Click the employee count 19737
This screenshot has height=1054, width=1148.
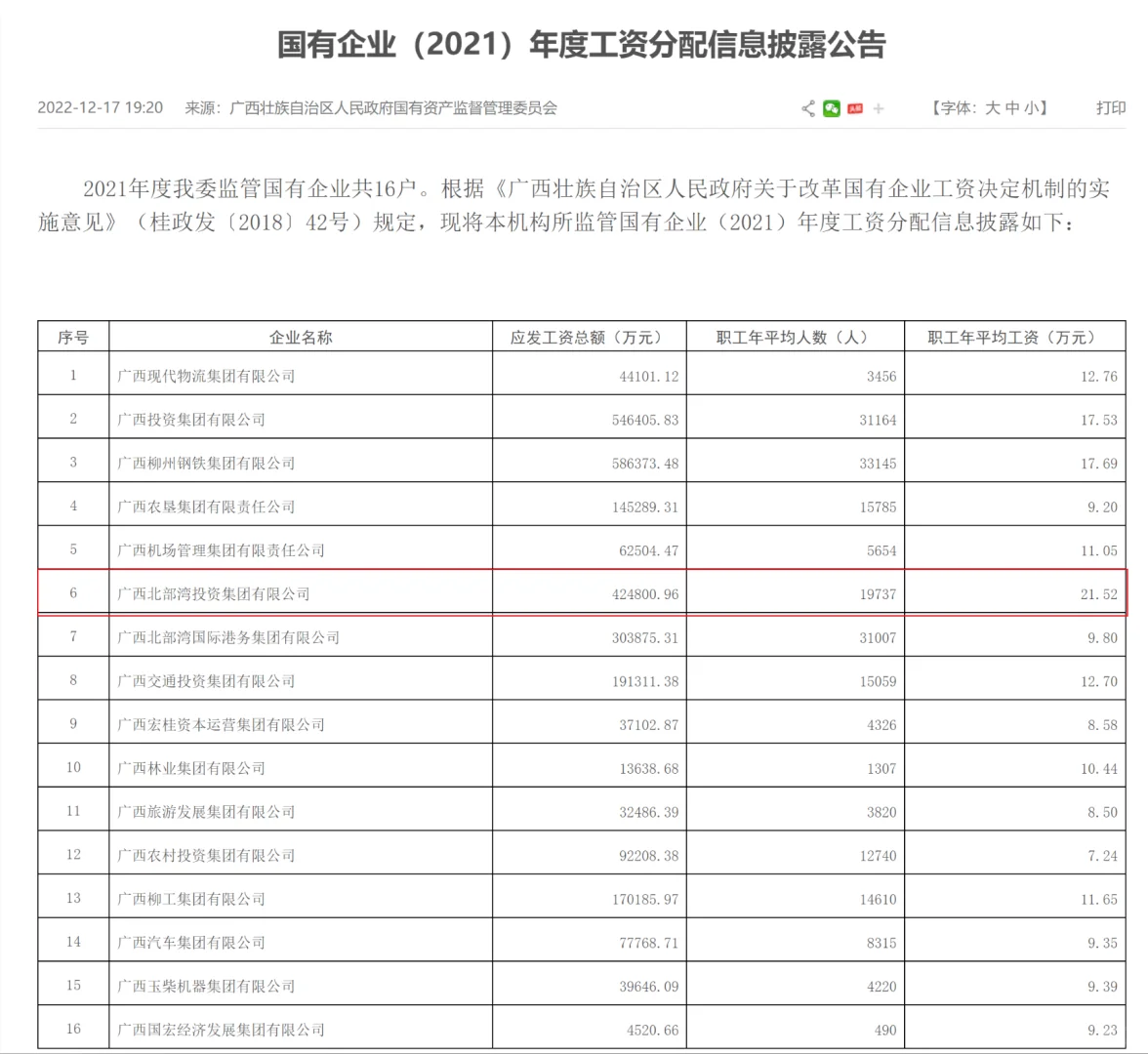coord(878,594)
